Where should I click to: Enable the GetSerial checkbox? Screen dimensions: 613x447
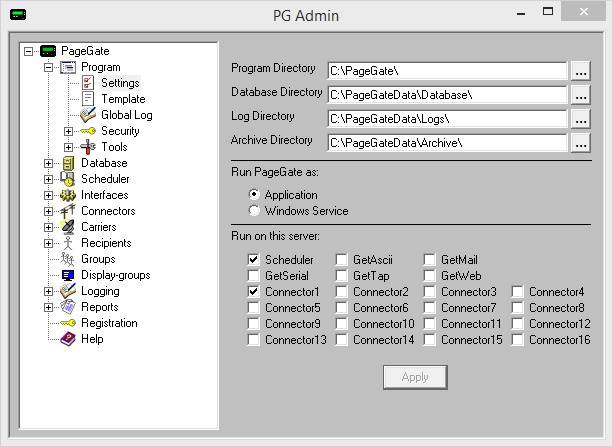[x=253, y=275]
